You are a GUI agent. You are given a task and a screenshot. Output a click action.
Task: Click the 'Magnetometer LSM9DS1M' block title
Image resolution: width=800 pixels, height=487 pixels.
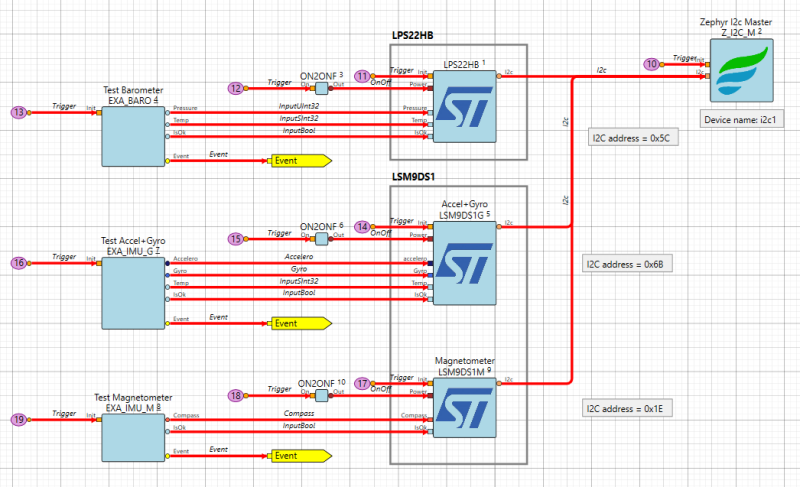pyautogui.click(x=464, y=366)
